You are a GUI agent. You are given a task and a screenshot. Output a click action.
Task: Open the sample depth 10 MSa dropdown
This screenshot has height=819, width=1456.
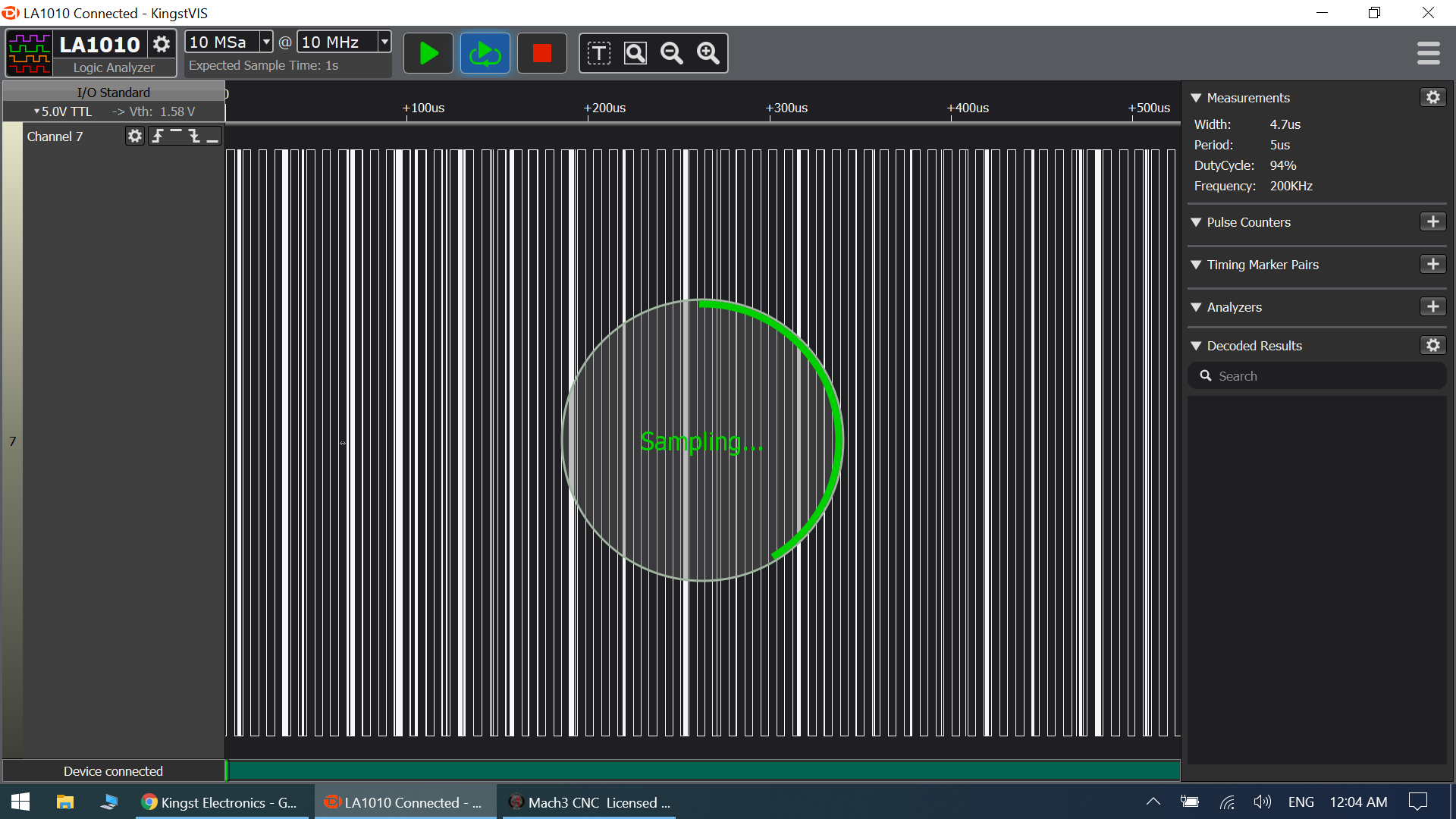266,42
